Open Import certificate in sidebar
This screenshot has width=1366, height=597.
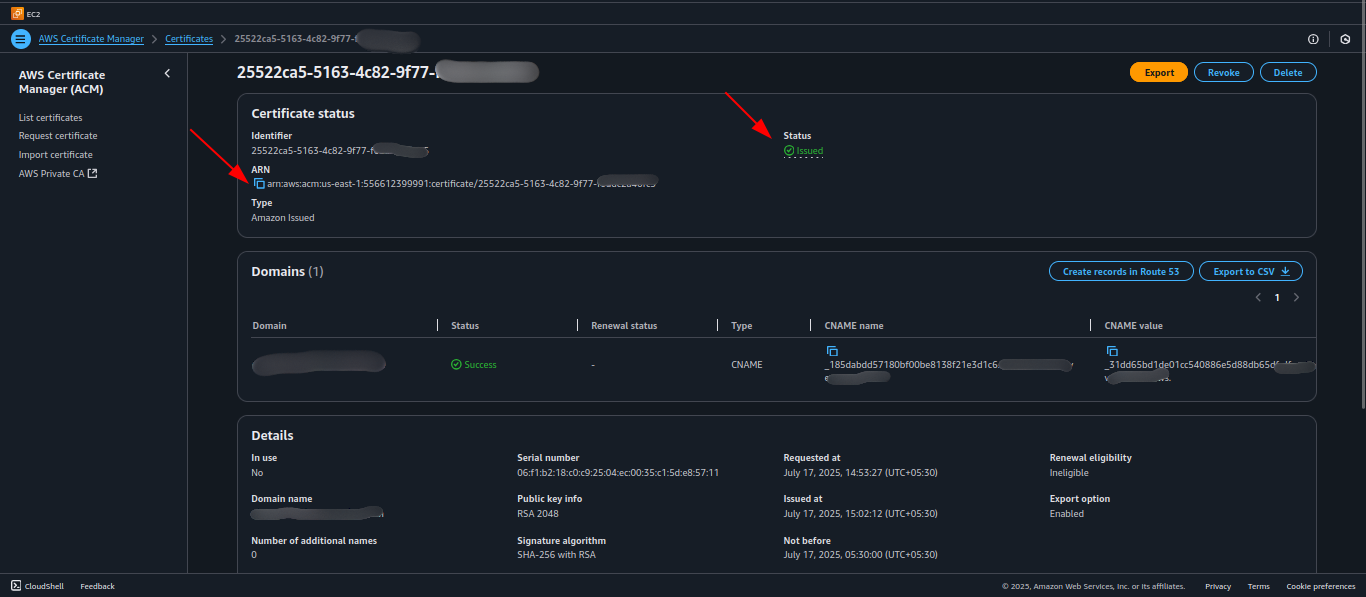click(55, 155)
